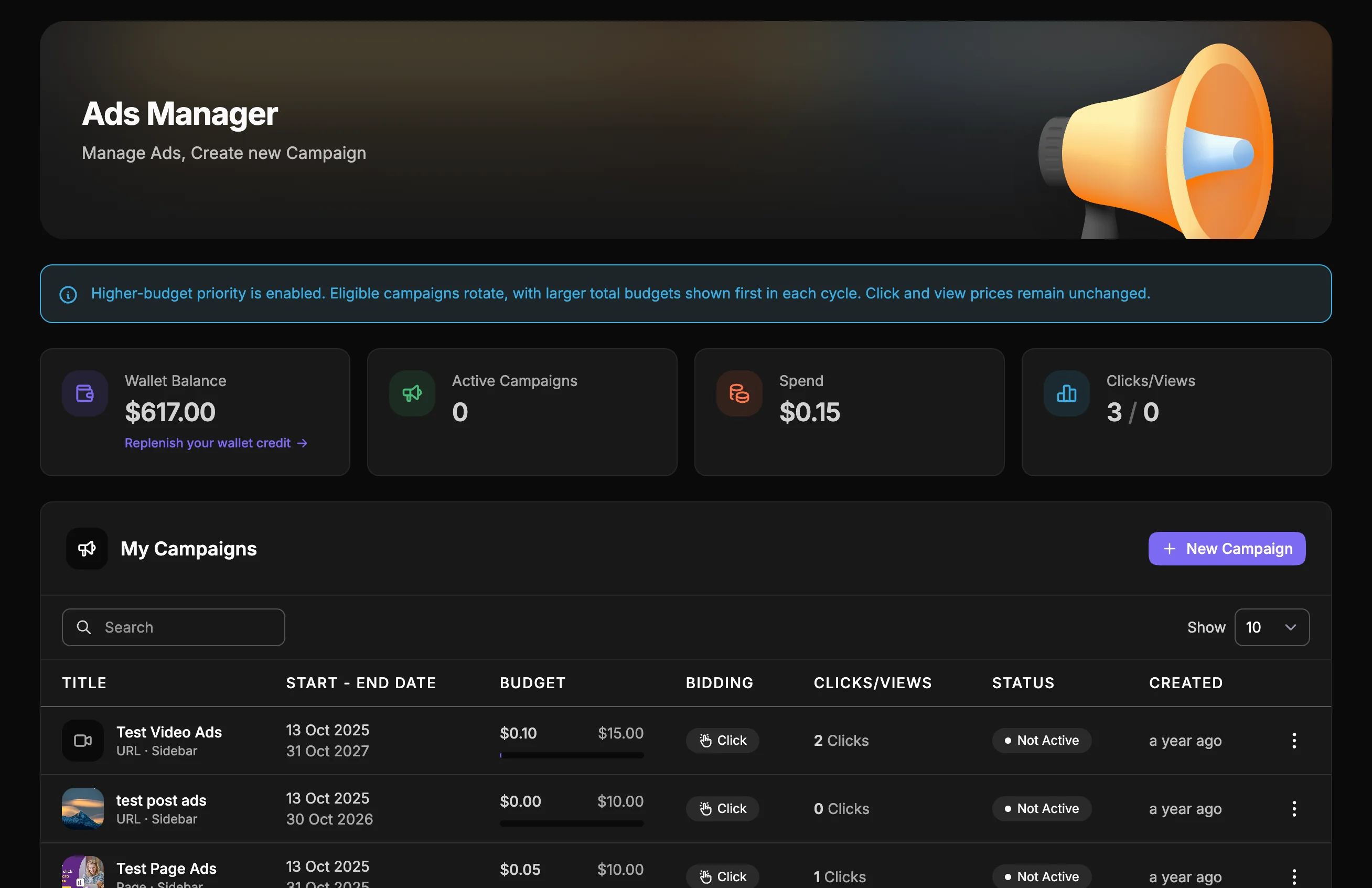Image resolution: width=1372 pixels, height=888 pixels.
Task: Open the options menu for Test Video Ads
Action: pyautogui.click(x=1294, y=741)
